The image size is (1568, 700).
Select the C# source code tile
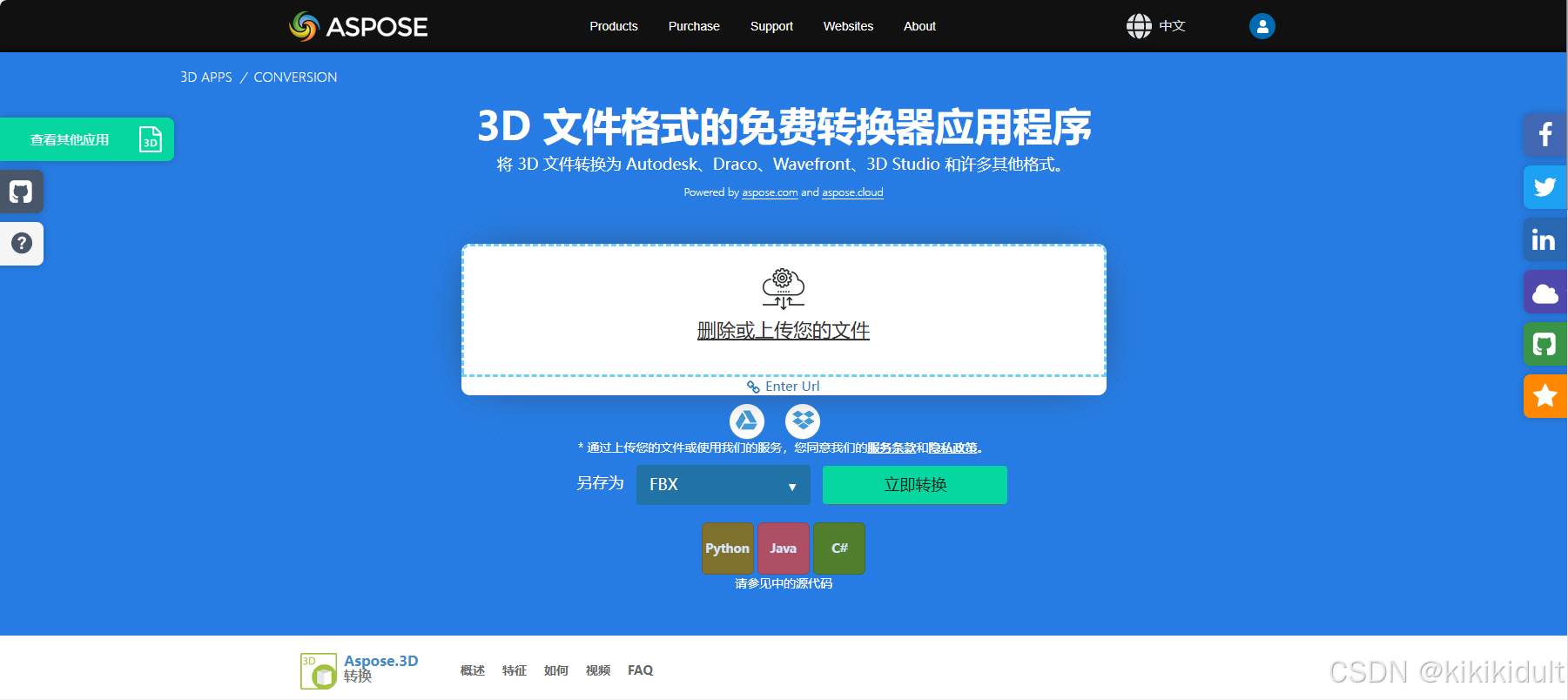pyautogui.click(x=839, y=549)
